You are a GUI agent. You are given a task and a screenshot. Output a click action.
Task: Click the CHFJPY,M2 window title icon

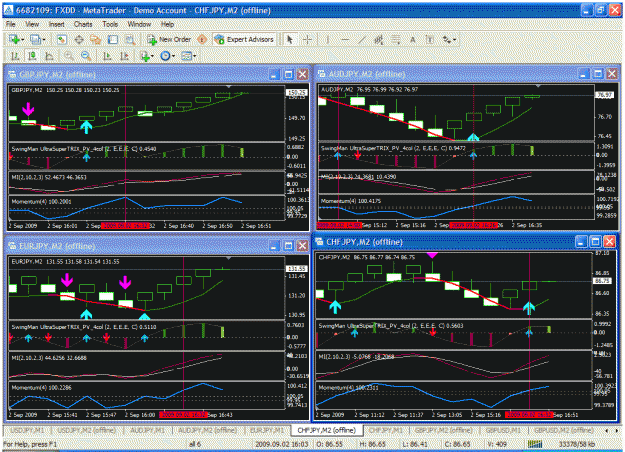point(320,242)
